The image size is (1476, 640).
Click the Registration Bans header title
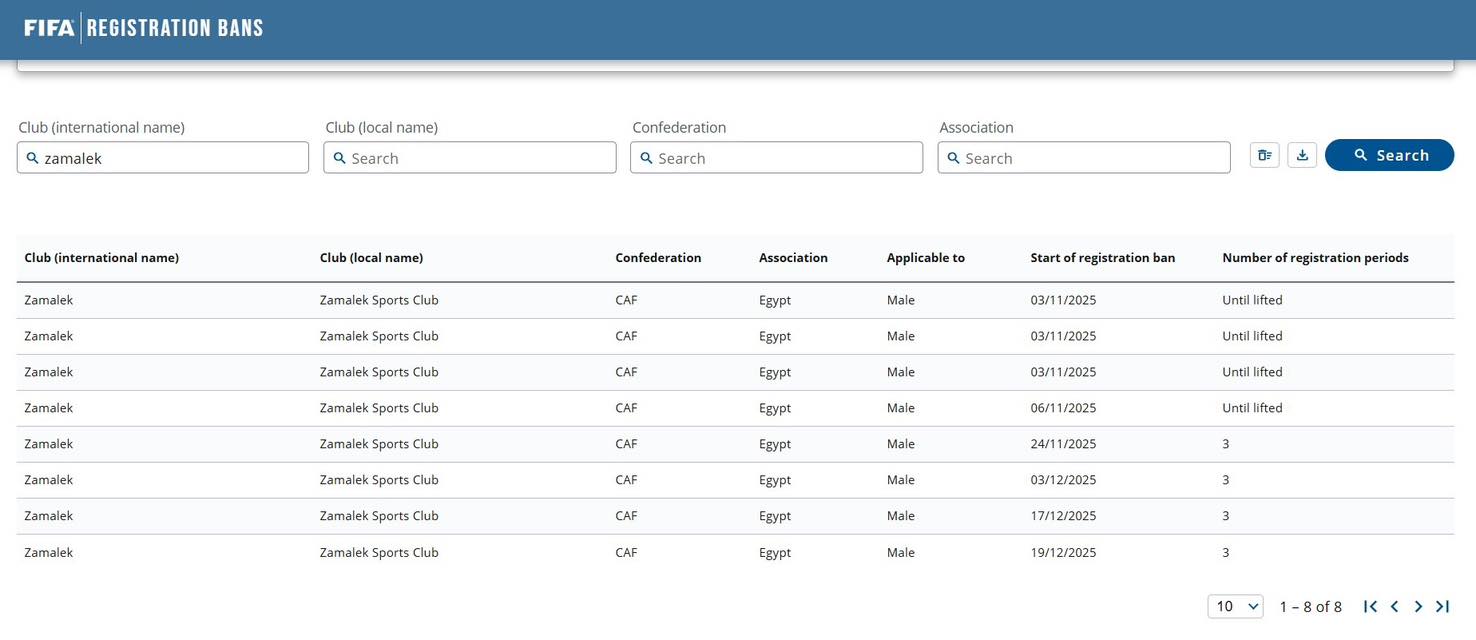tap(175, 28)
